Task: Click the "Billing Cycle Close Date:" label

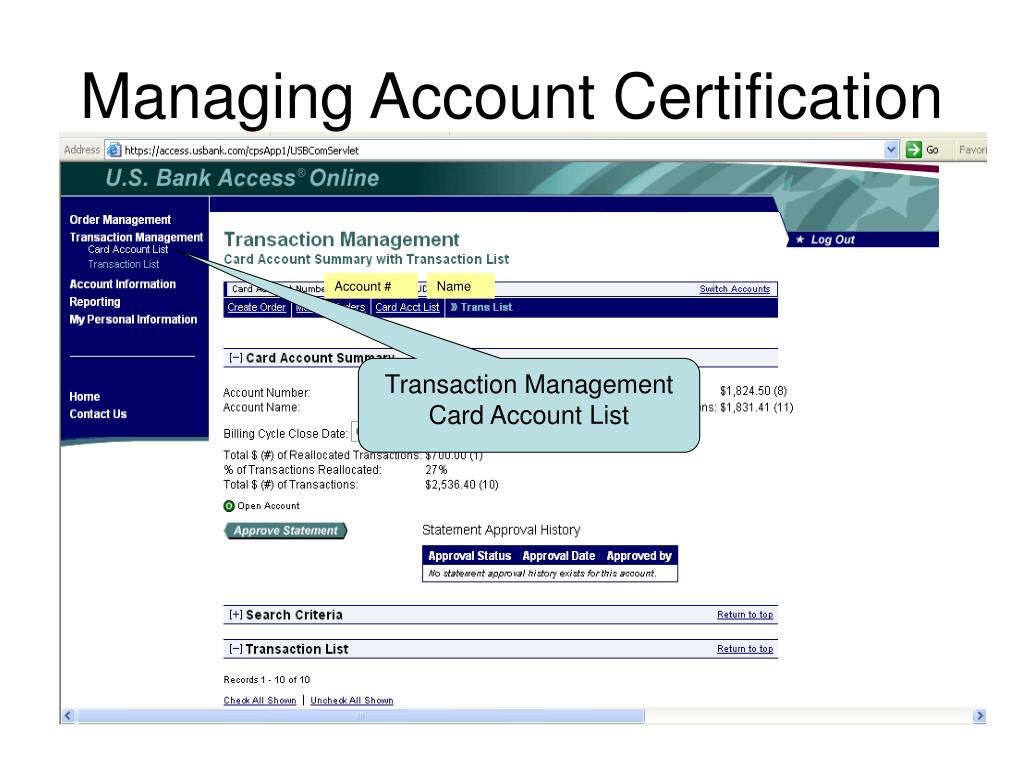Action: pos(285,434)
